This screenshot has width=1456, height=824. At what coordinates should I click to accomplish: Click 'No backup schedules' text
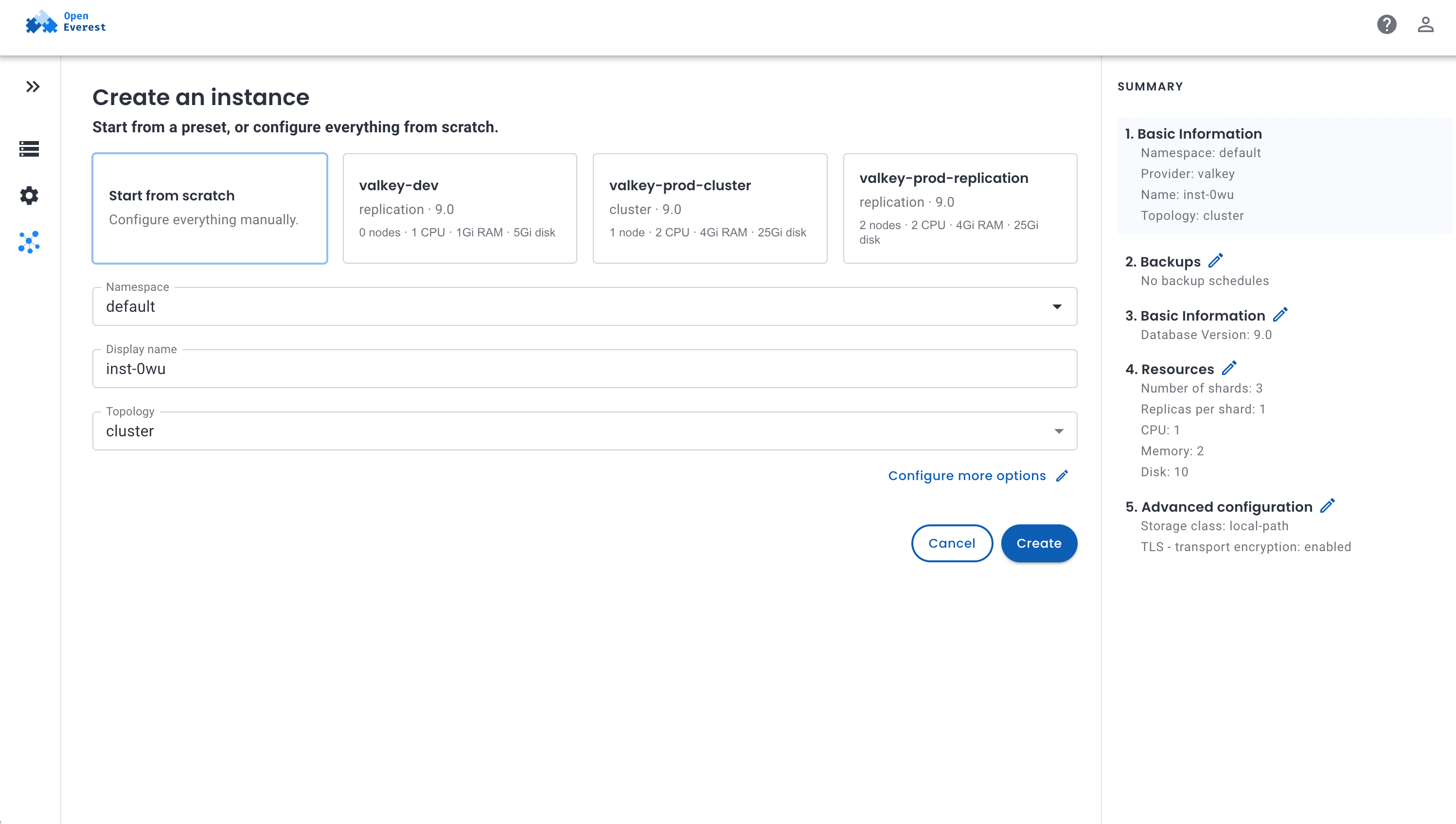point(1205,281)
